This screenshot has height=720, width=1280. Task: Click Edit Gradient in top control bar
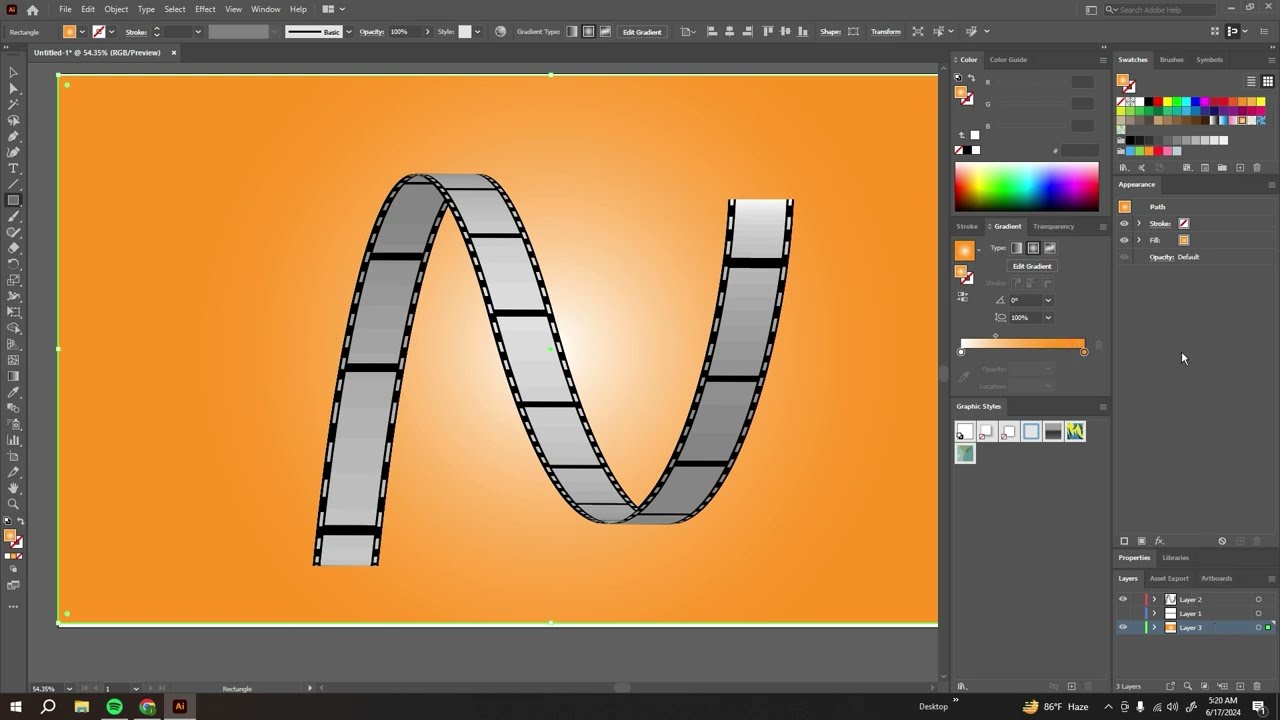tap(642, 31)
